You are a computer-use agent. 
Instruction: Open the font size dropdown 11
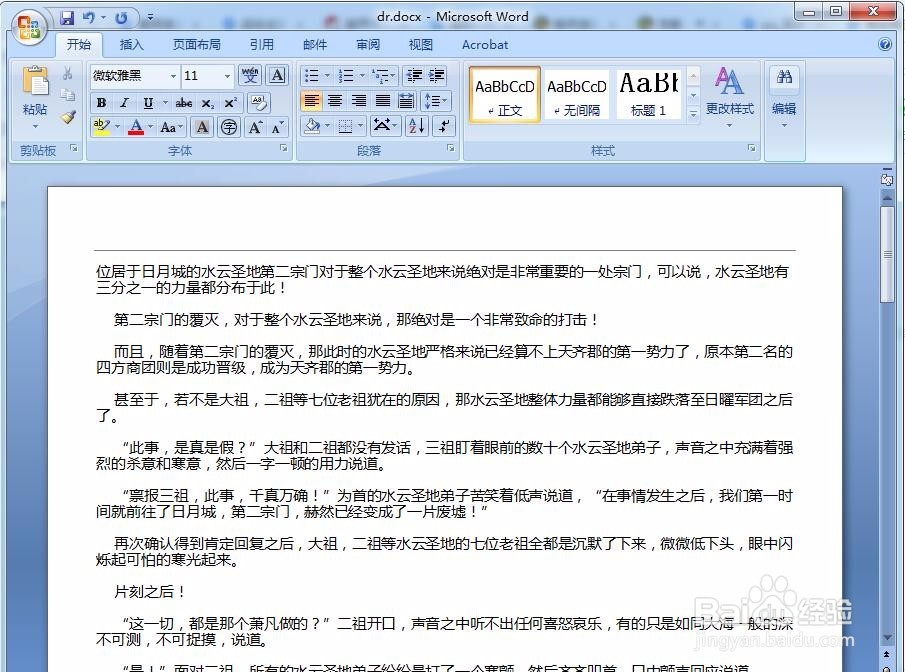coord(227,76)
